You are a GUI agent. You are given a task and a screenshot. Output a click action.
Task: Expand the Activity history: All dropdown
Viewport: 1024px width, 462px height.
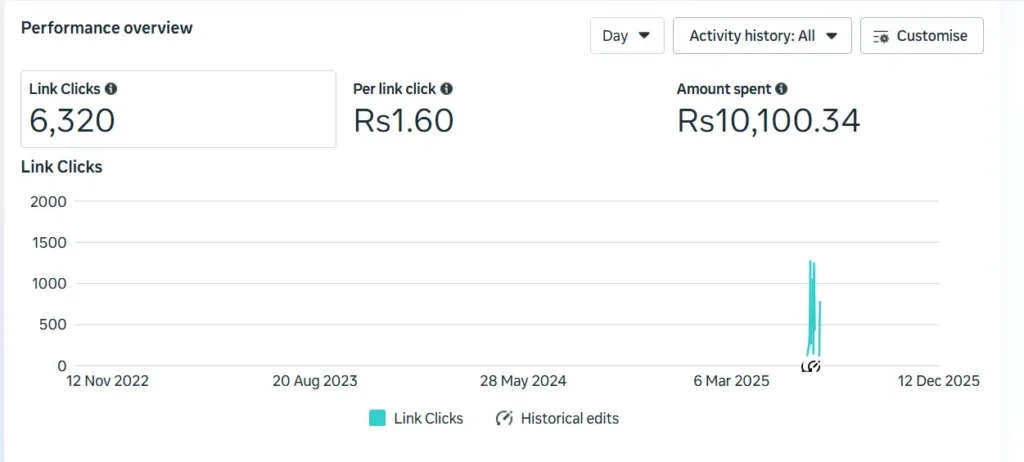click(x=762, y=36)
